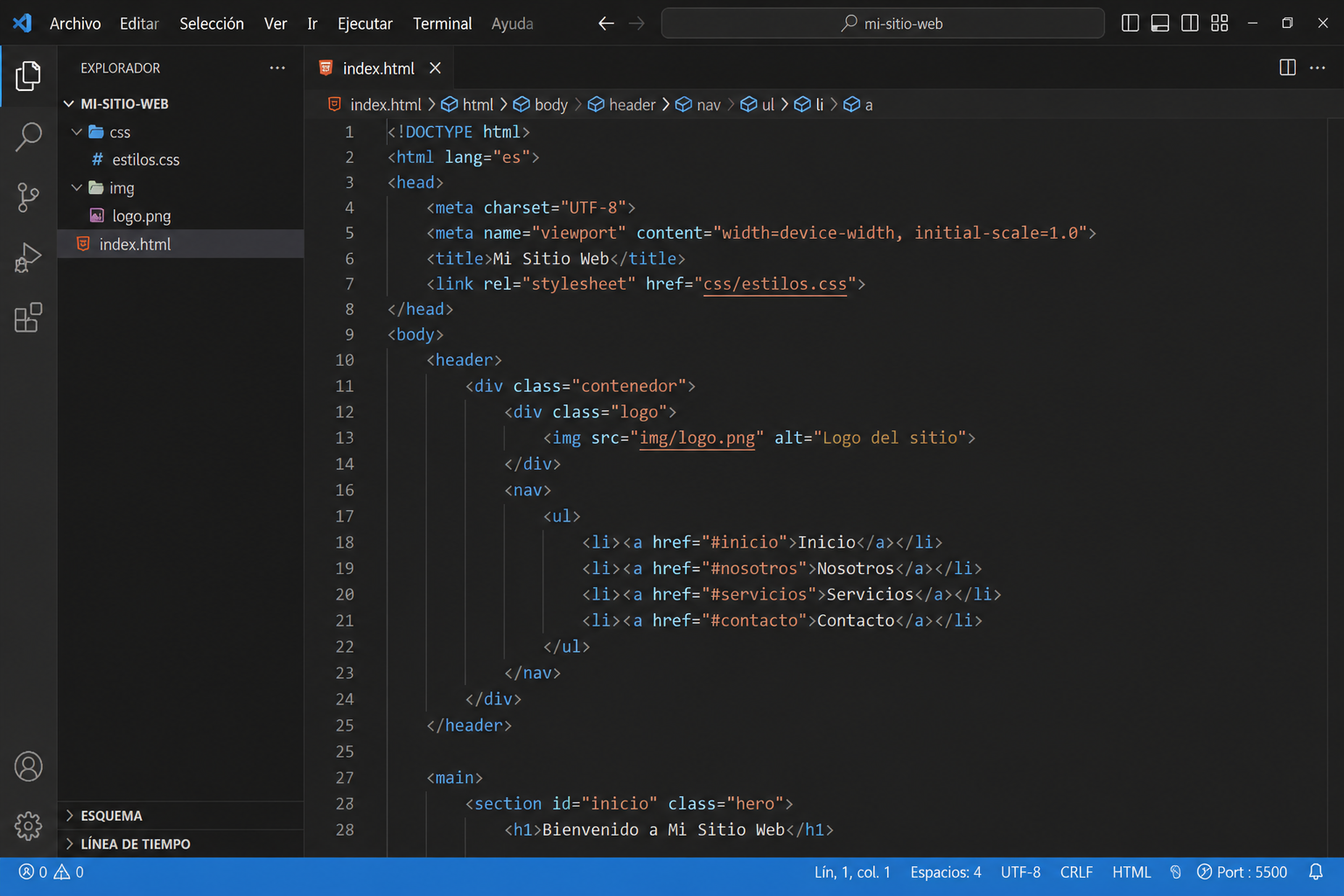Change encoding via UTF-8 status item

point(1020,872)
